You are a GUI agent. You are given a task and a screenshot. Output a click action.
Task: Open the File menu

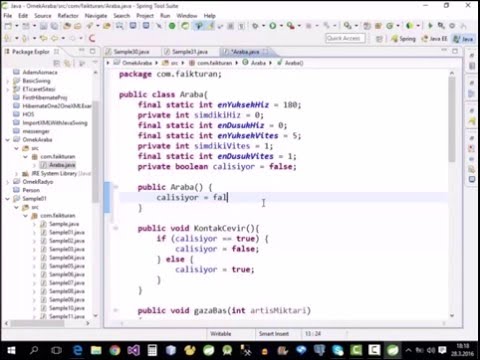[x=8, y=16]
